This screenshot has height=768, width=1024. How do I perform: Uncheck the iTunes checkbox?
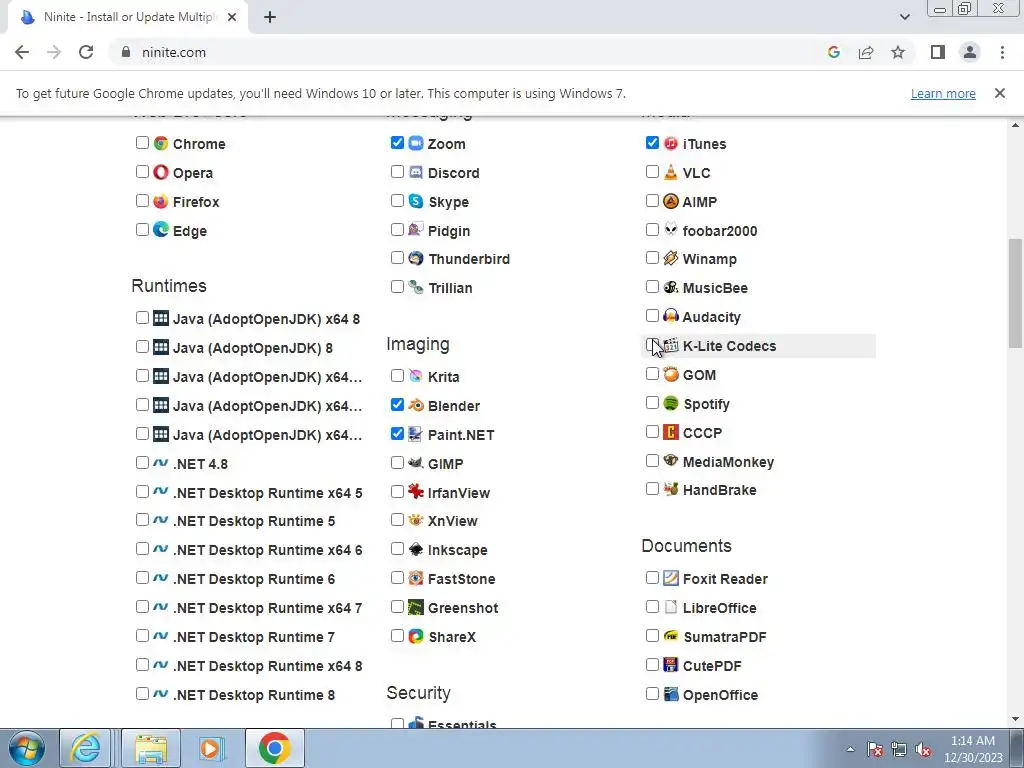click(x=652, y=142)
